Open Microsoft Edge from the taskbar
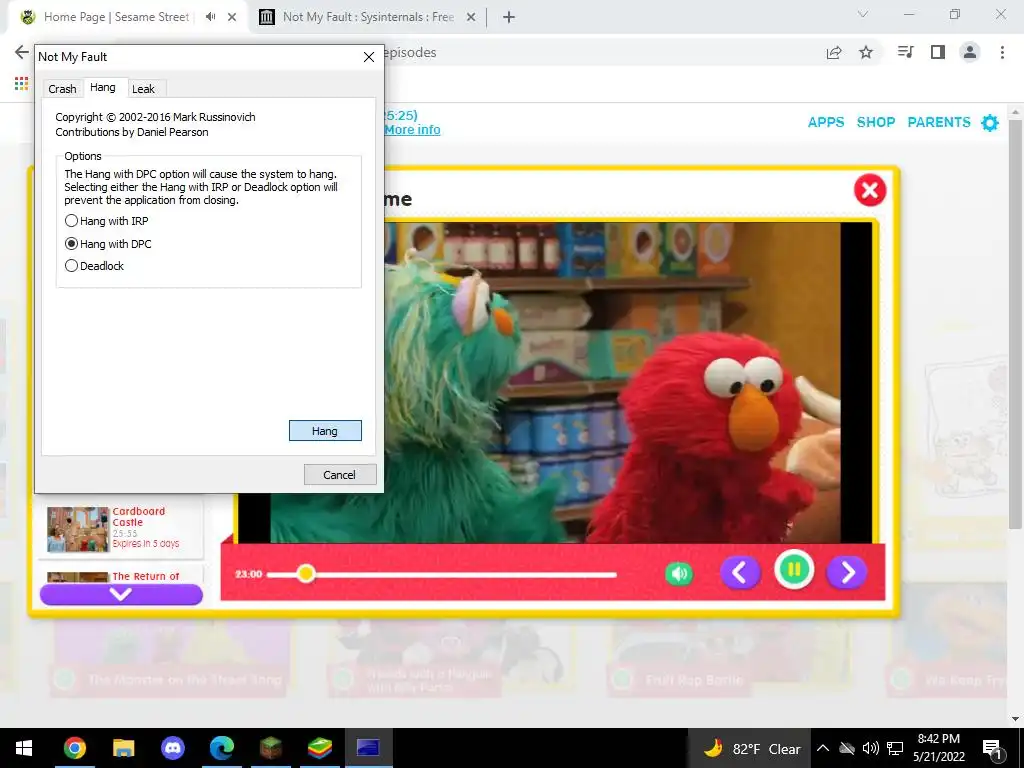Screen dimensions: 1024x768 pos(221,748)
